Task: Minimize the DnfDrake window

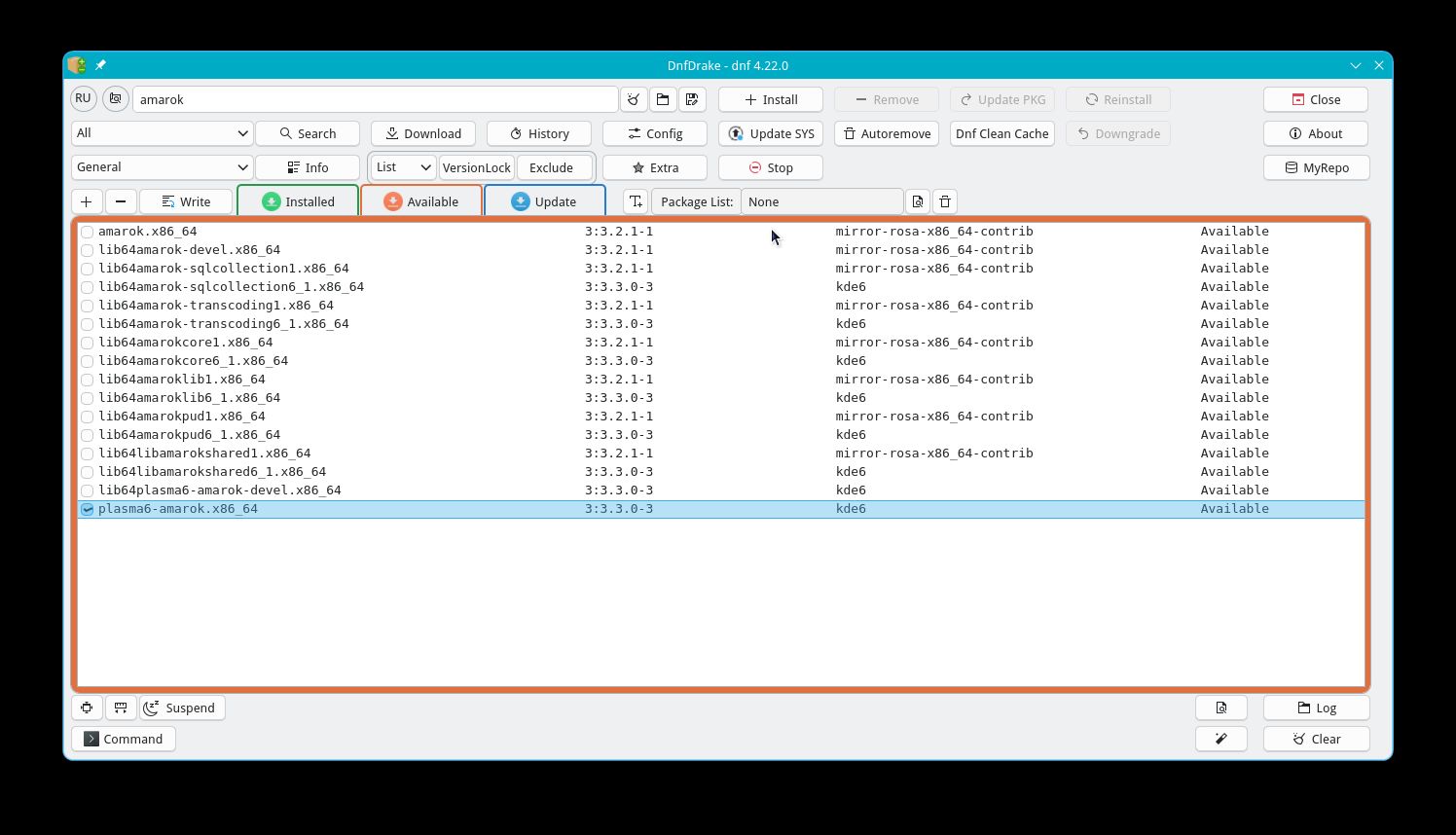Action: [1355, 65]
